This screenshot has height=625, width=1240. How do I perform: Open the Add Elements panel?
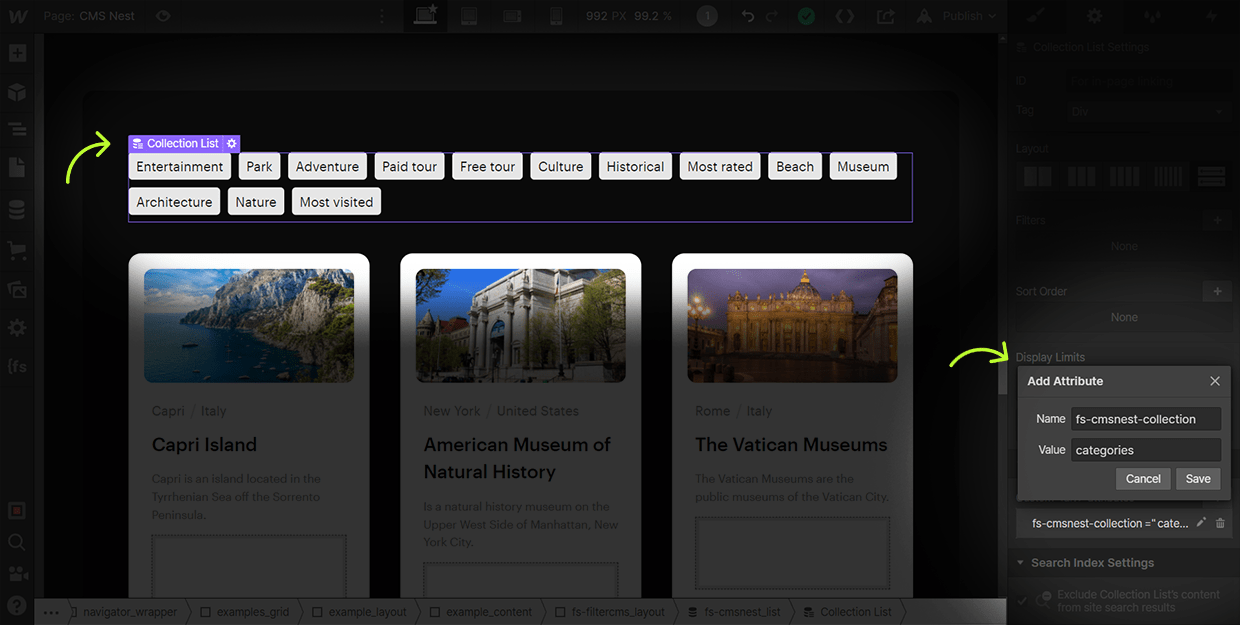(x=17, y=54)
